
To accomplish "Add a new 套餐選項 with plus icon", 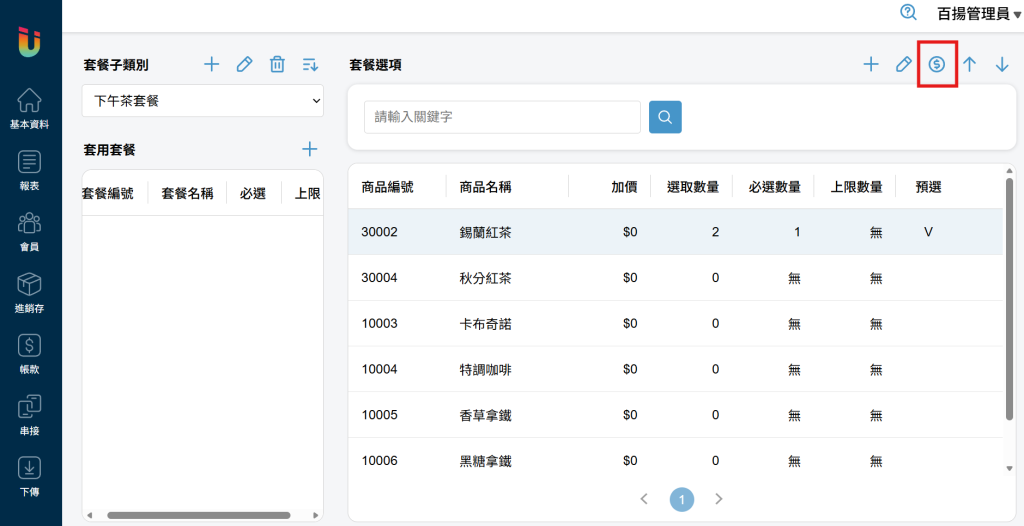I will click(871, 65).
